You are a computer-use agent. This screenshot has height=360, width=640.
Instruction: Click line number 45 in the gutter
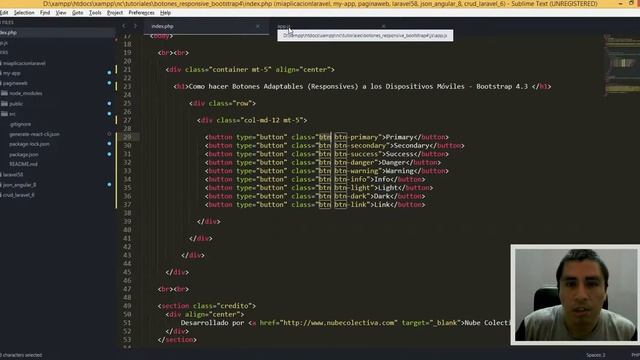tap(127, 272)
